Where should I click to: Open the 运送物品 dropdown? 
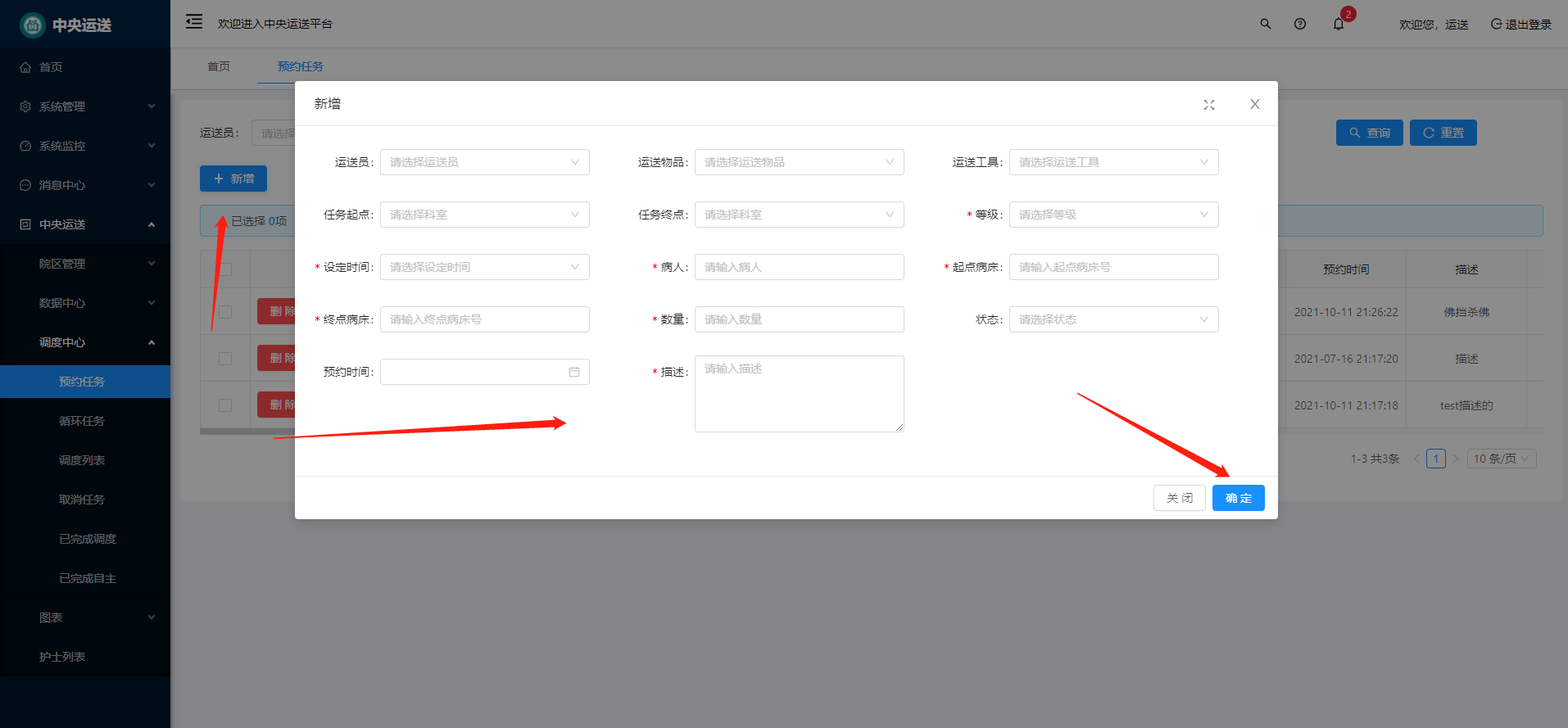[800, 162]
